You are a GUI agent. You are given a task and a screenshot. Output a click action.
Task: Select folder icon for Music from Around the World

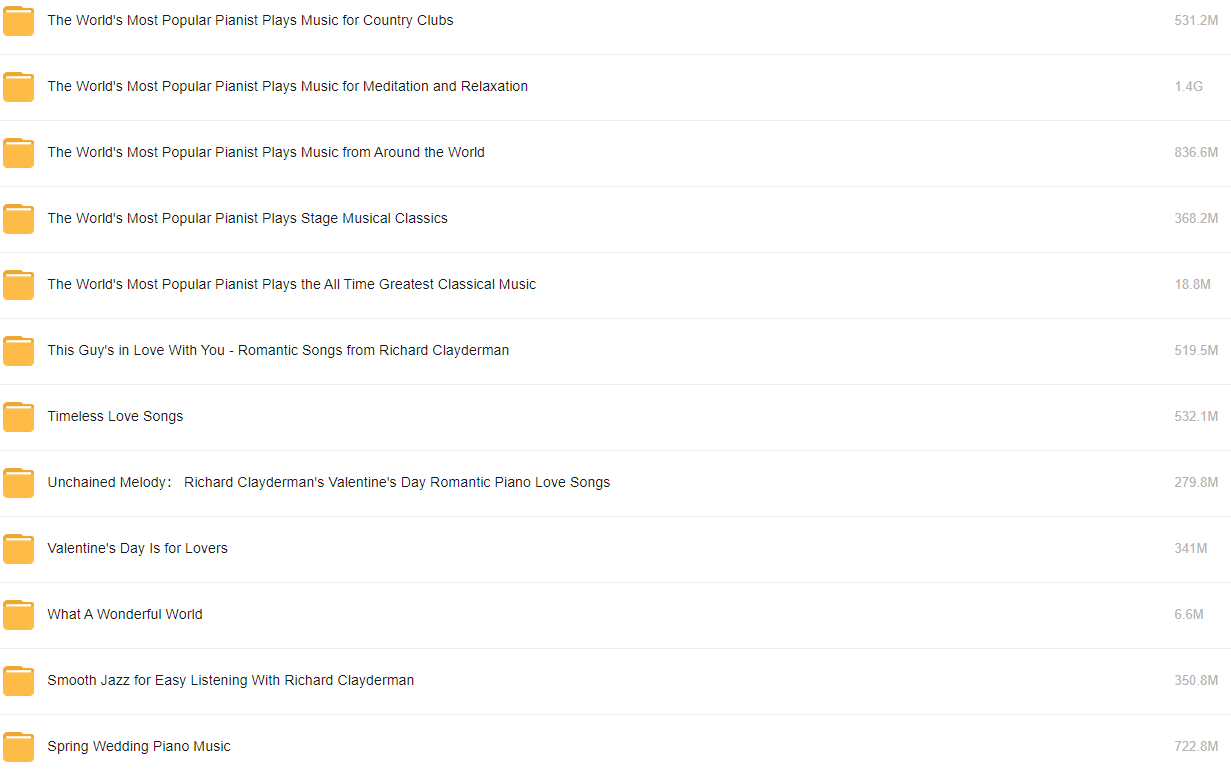click(18, 153)
